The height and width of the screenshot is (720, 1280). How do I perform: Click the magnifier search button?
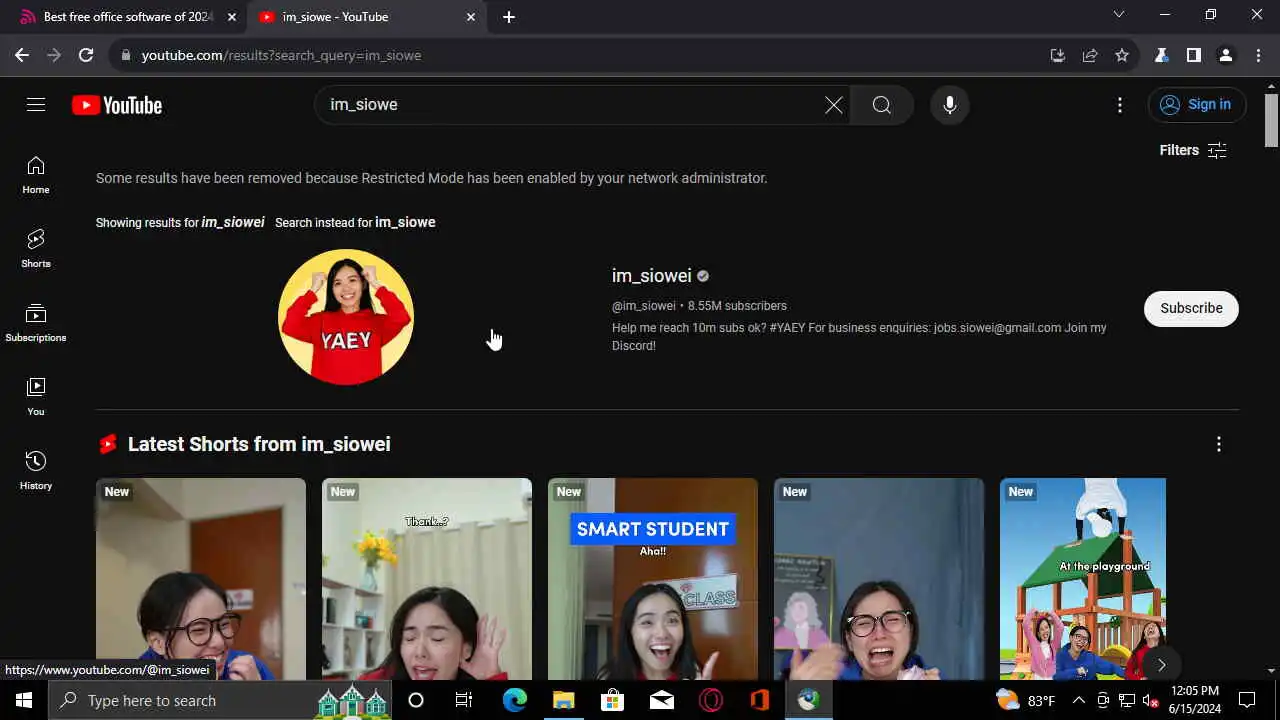881,105
